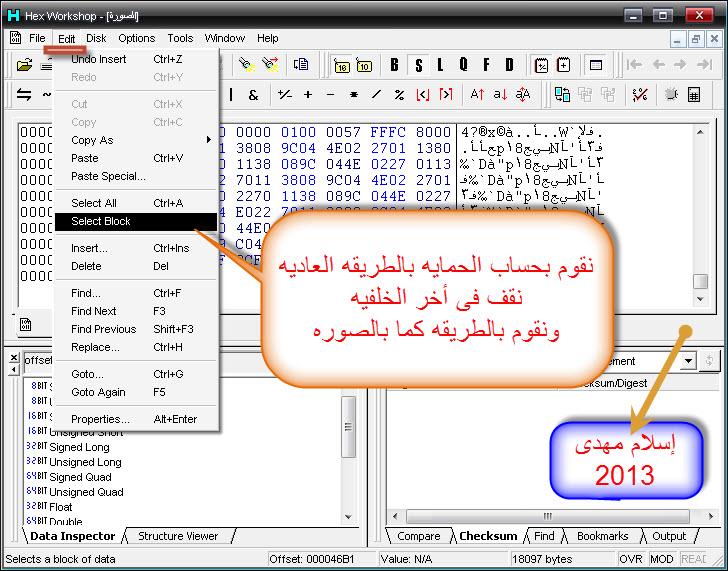Click the modulus (%) operation icon
The width and height of the screenshot is (728, 571).
(x=399, y=95)
